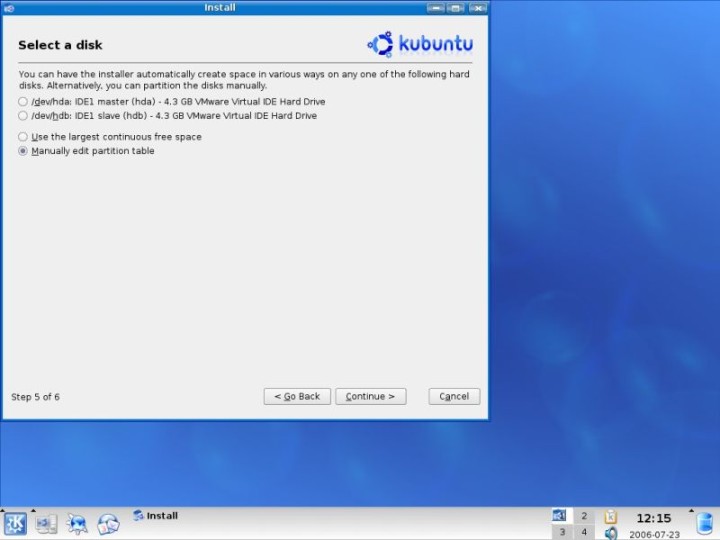Switch to virtual desktop 4
Image resolution: width=720 pixels, height=540 pixels.
point(584,532)
